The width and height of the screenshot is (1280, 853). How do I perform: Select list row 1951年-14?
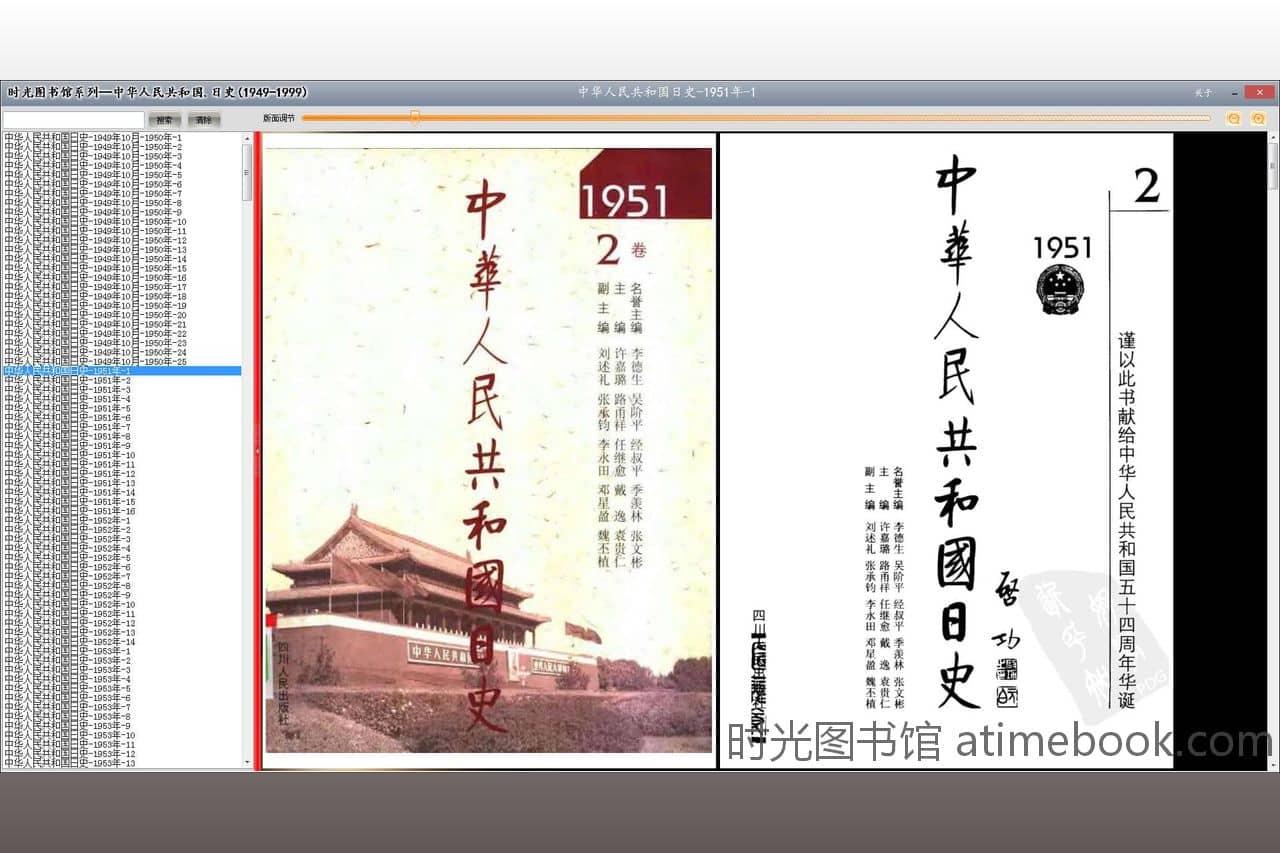(x=121, y=492)
